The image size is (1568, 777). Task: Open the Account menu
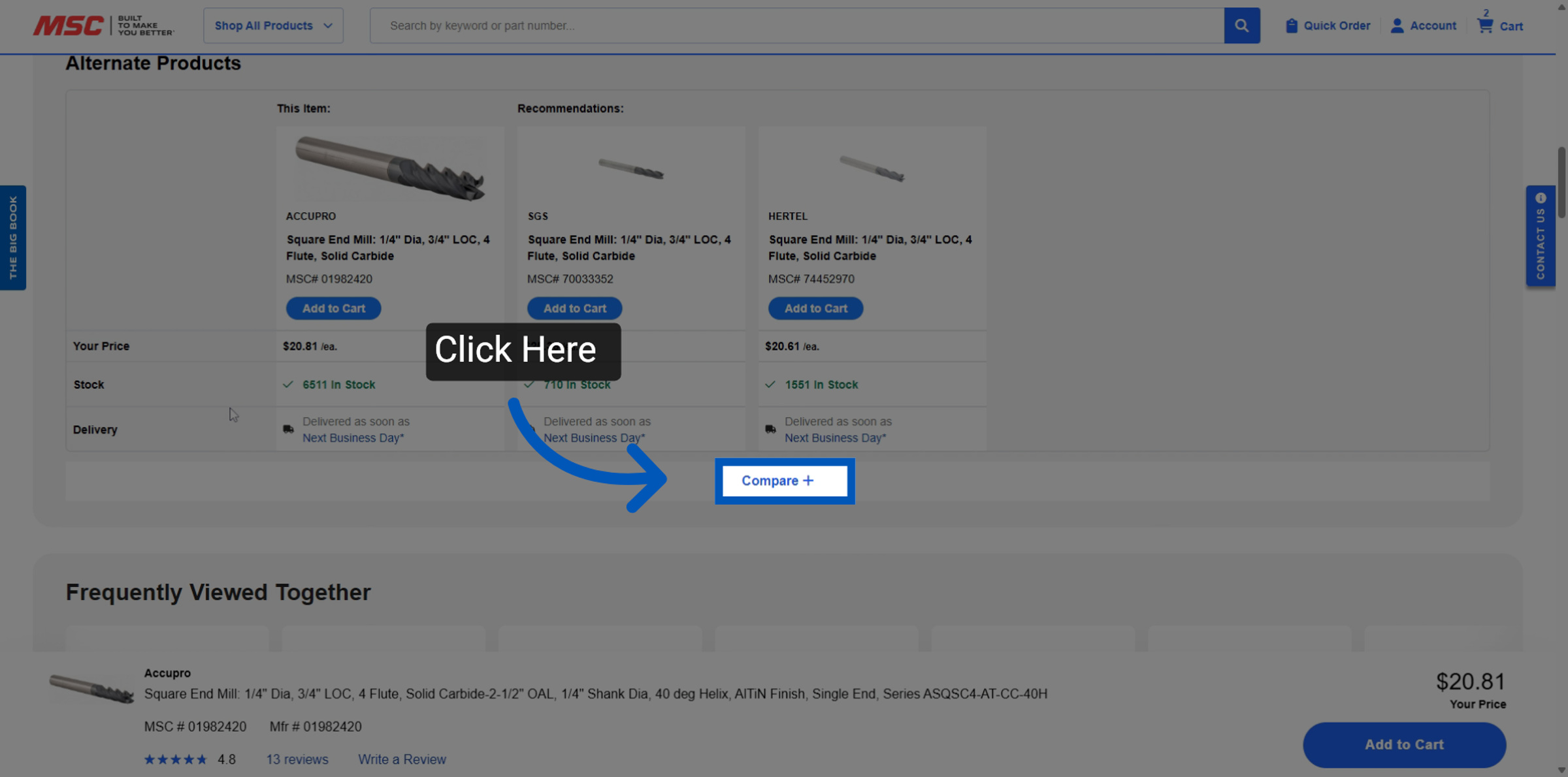(x=1424, y=25)
